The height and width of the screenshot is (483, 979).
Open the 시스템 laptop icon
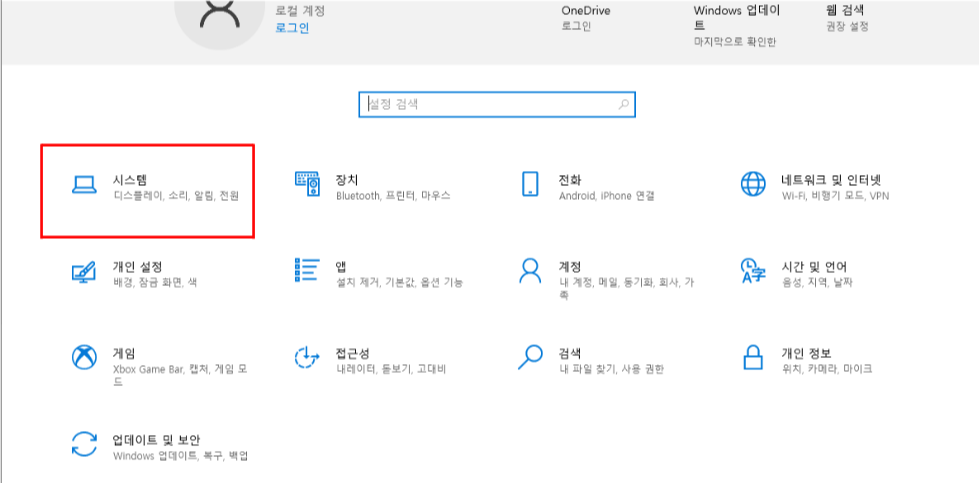[84, 184]
